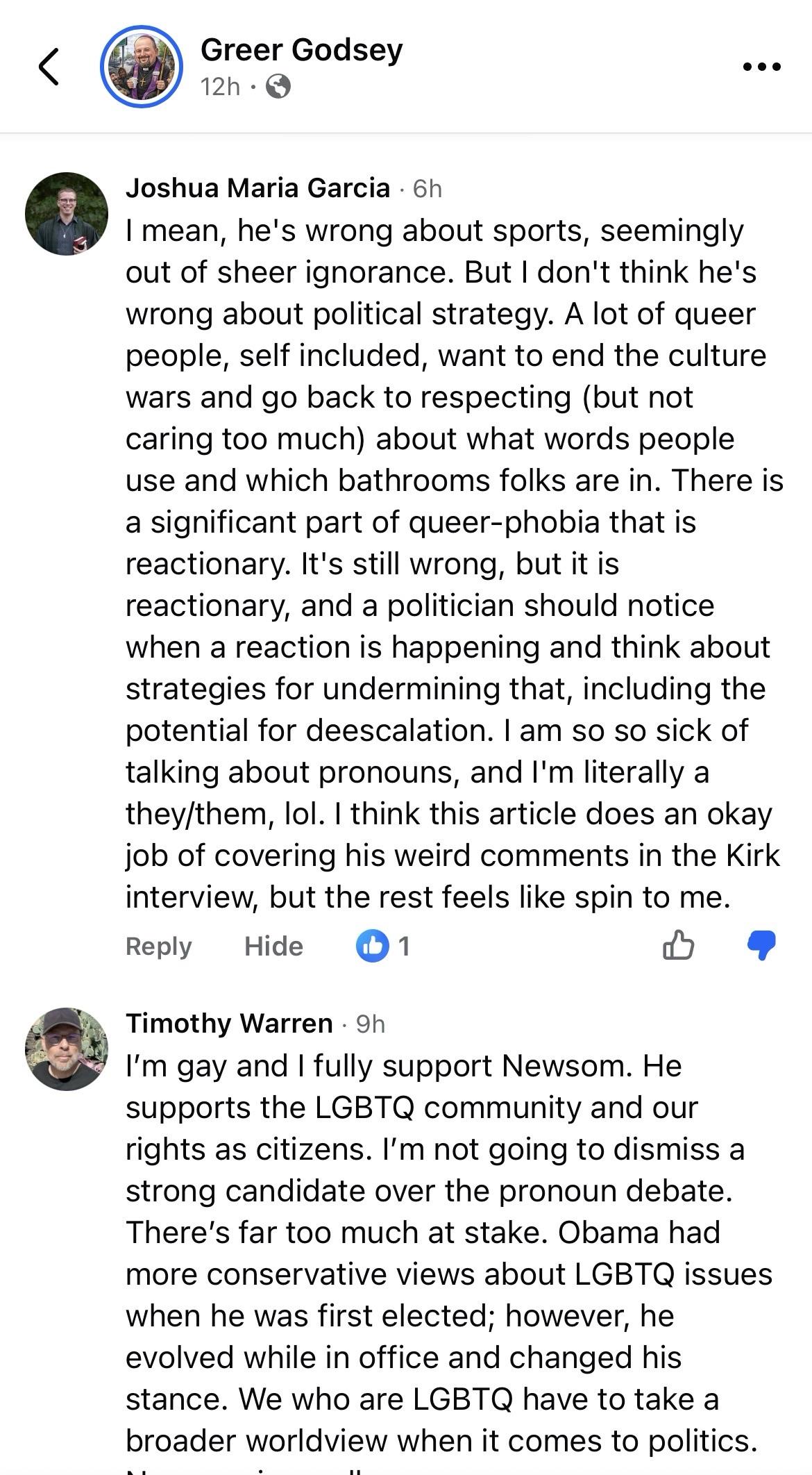The width and height of the screenshot is (812, 1475).
Task: Tap the Greer Godsey author name
Action: (301, 50)
